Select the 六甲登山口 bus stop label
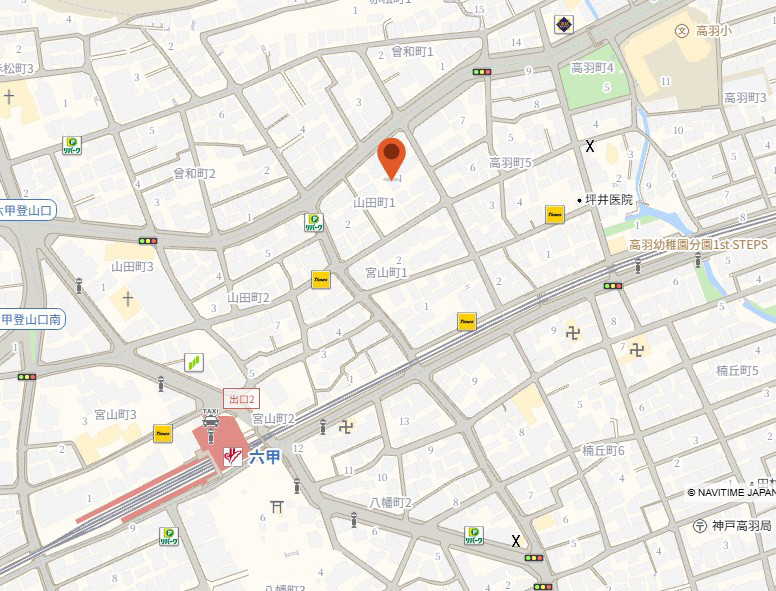Screen dimensions: 776x591 (27, 210)
